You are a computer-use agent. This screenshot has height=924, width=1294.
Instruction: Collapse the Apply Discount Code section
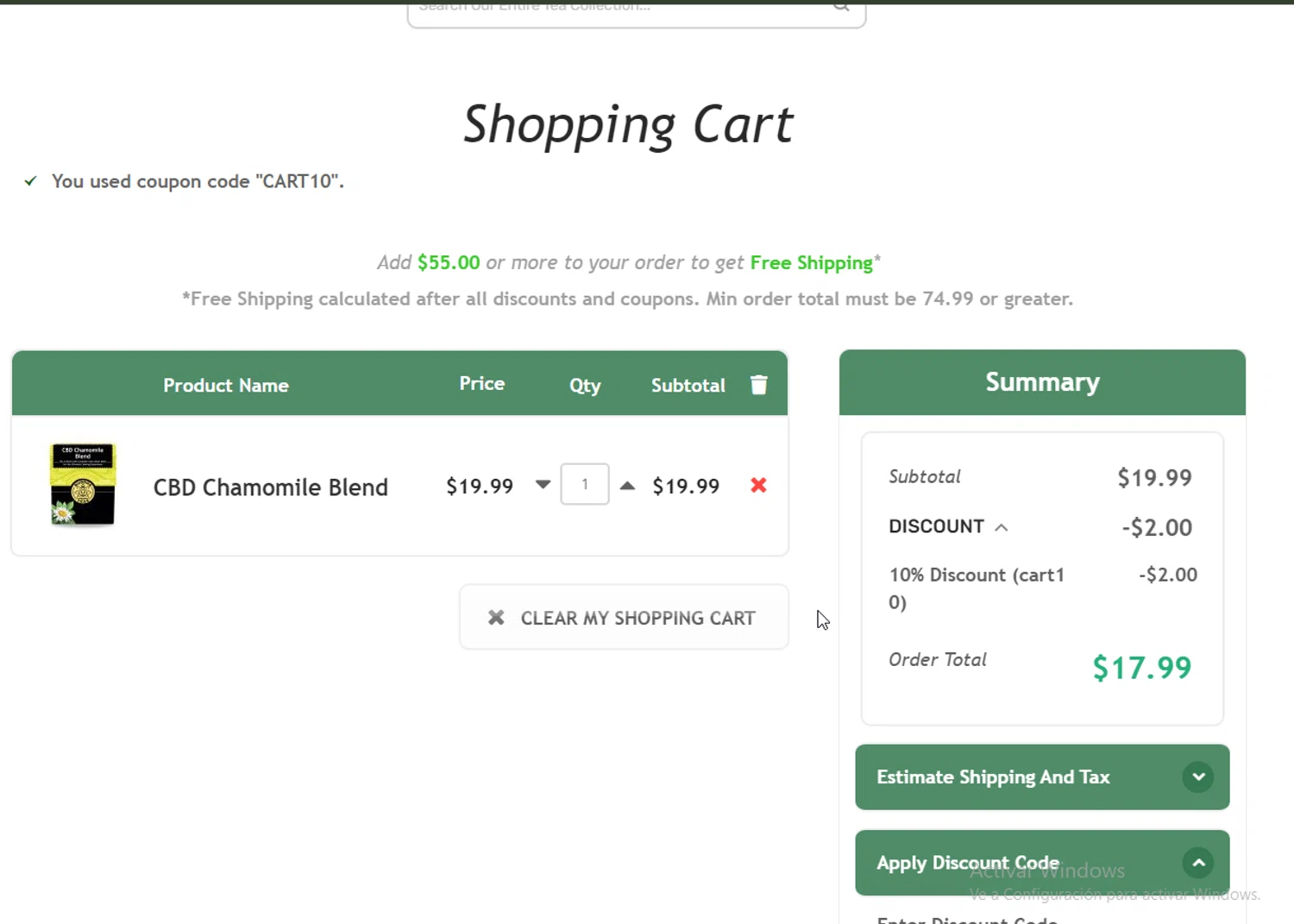[1042, 863]
